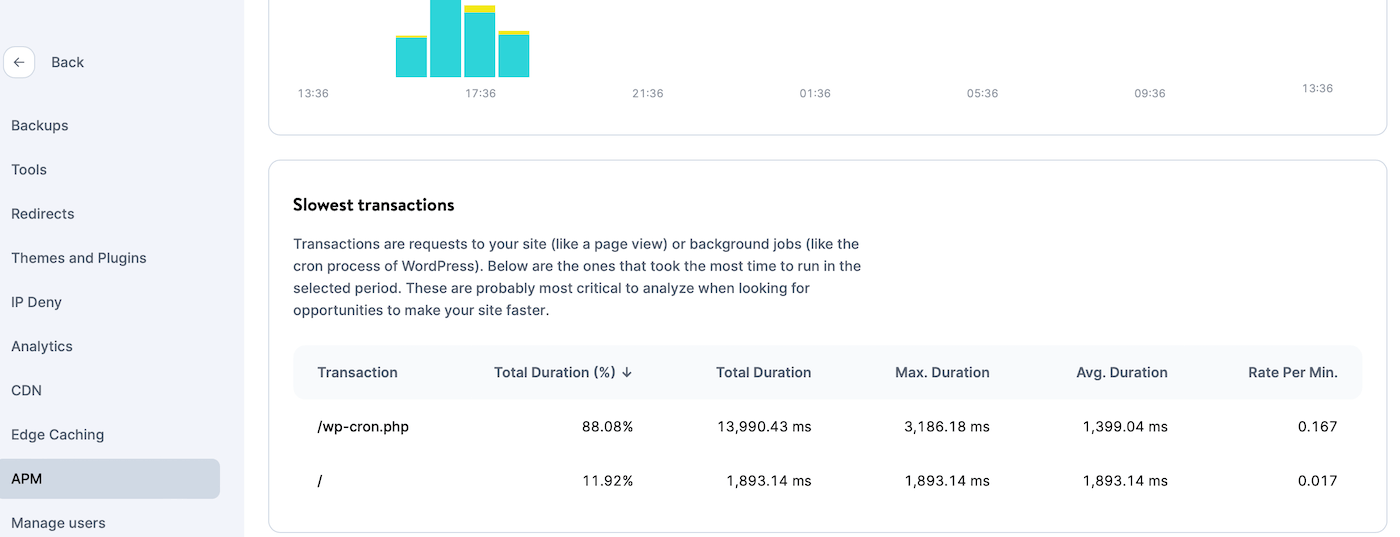This screenshot has height=537, width=1400.
Task: Click the 09:36 axis label
Action: click(1150, 93)
